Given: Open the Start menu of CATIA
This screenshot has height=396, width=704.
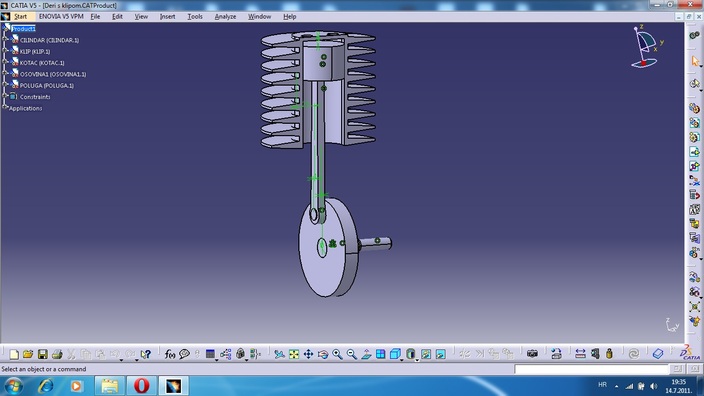Looking at the screenshot, I should [20, 17].
